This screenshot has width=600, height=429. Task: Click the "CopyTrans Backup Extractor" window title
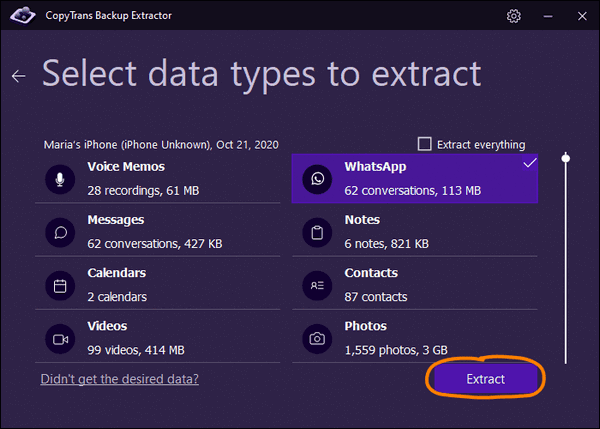click(x=108, y=16)
